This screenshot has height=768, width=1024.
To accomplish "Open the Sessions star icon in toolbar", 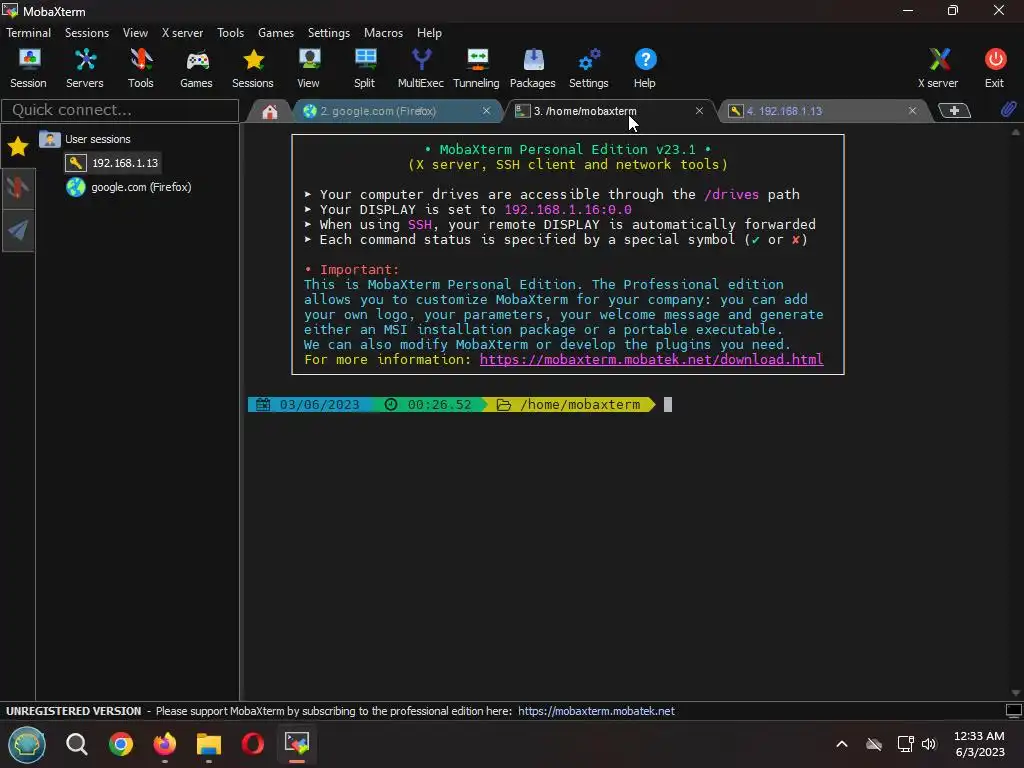I will tap(253, 68).
